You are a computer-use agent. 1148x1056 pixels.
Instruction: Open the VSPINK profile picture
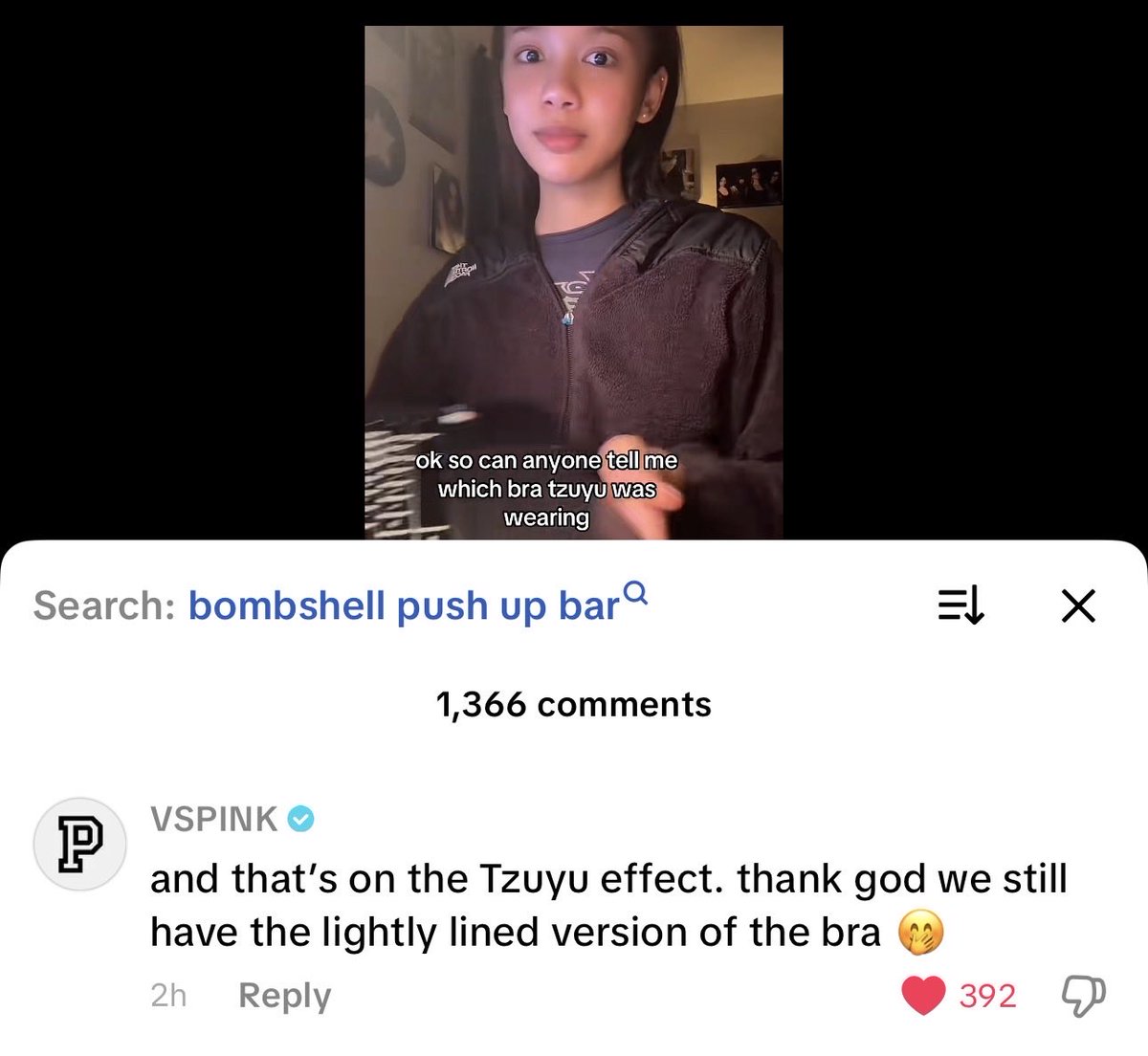79,844
